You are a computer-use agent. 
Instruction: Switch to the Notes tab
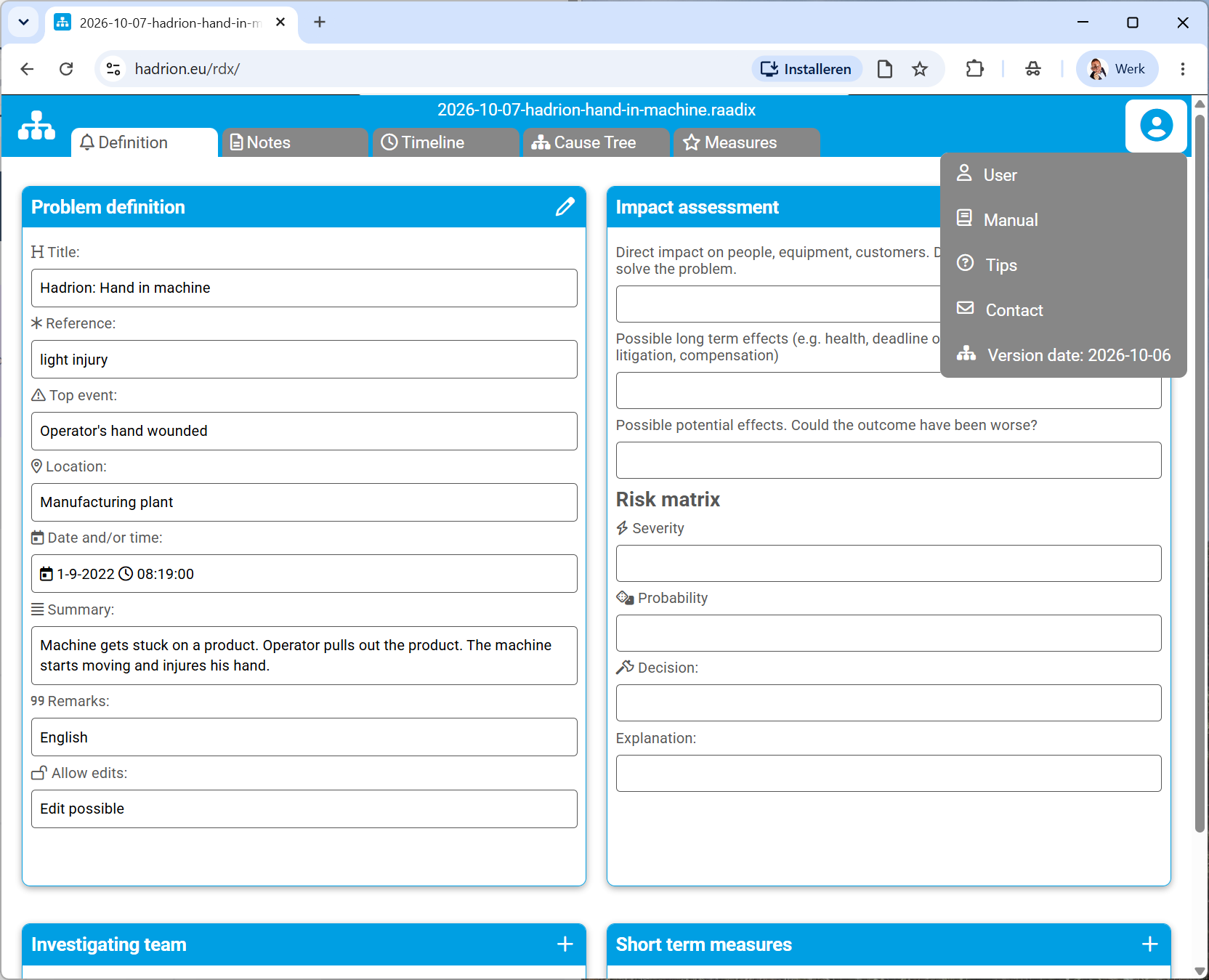coord(295,142)
